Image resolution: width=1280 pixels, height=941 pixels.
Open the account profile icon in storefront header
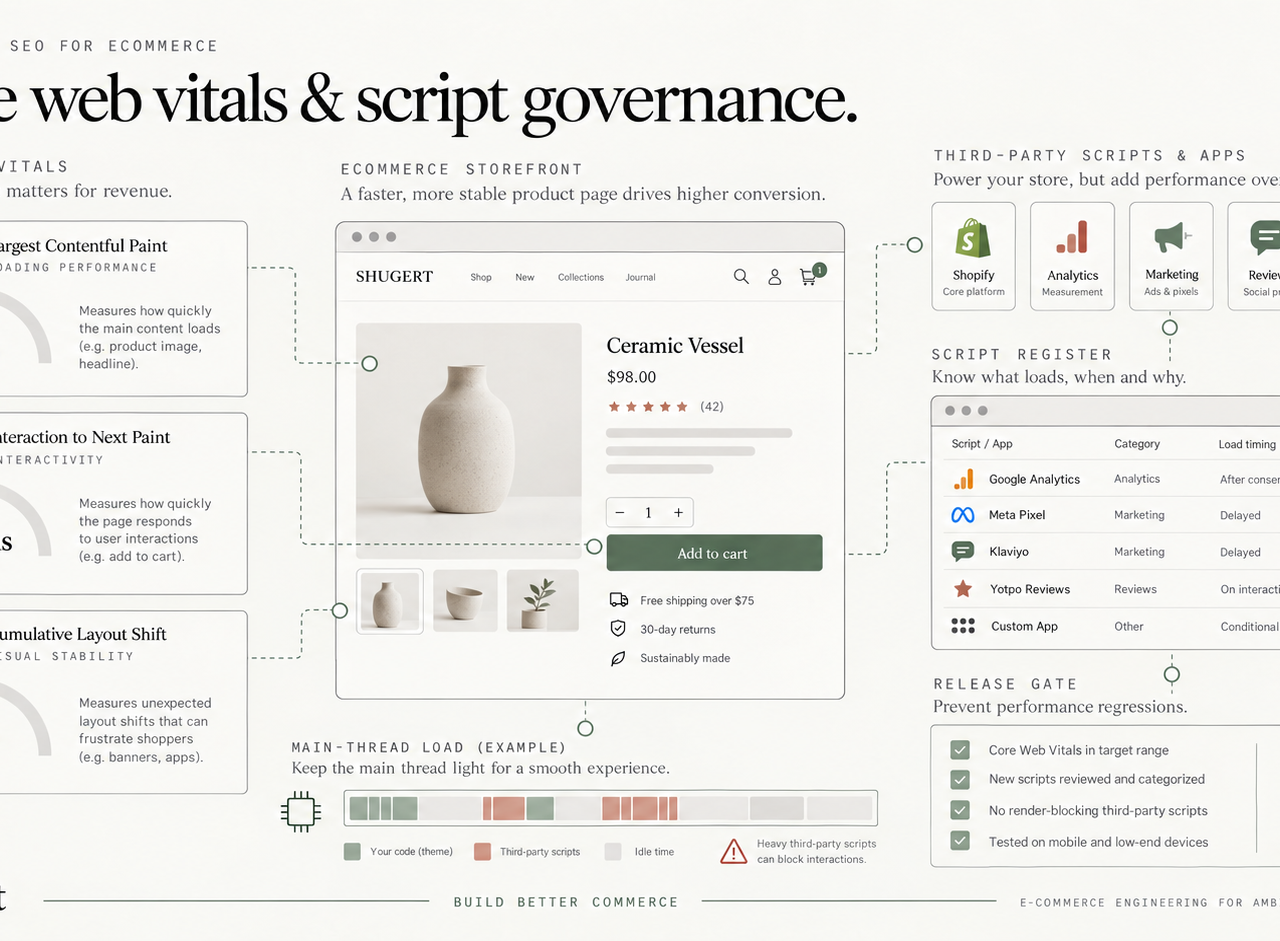click(x=774, y=277)
